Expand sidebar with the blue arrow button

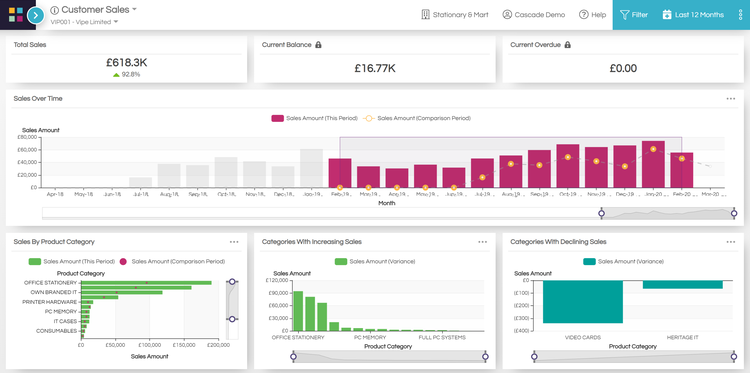point(35,15)
